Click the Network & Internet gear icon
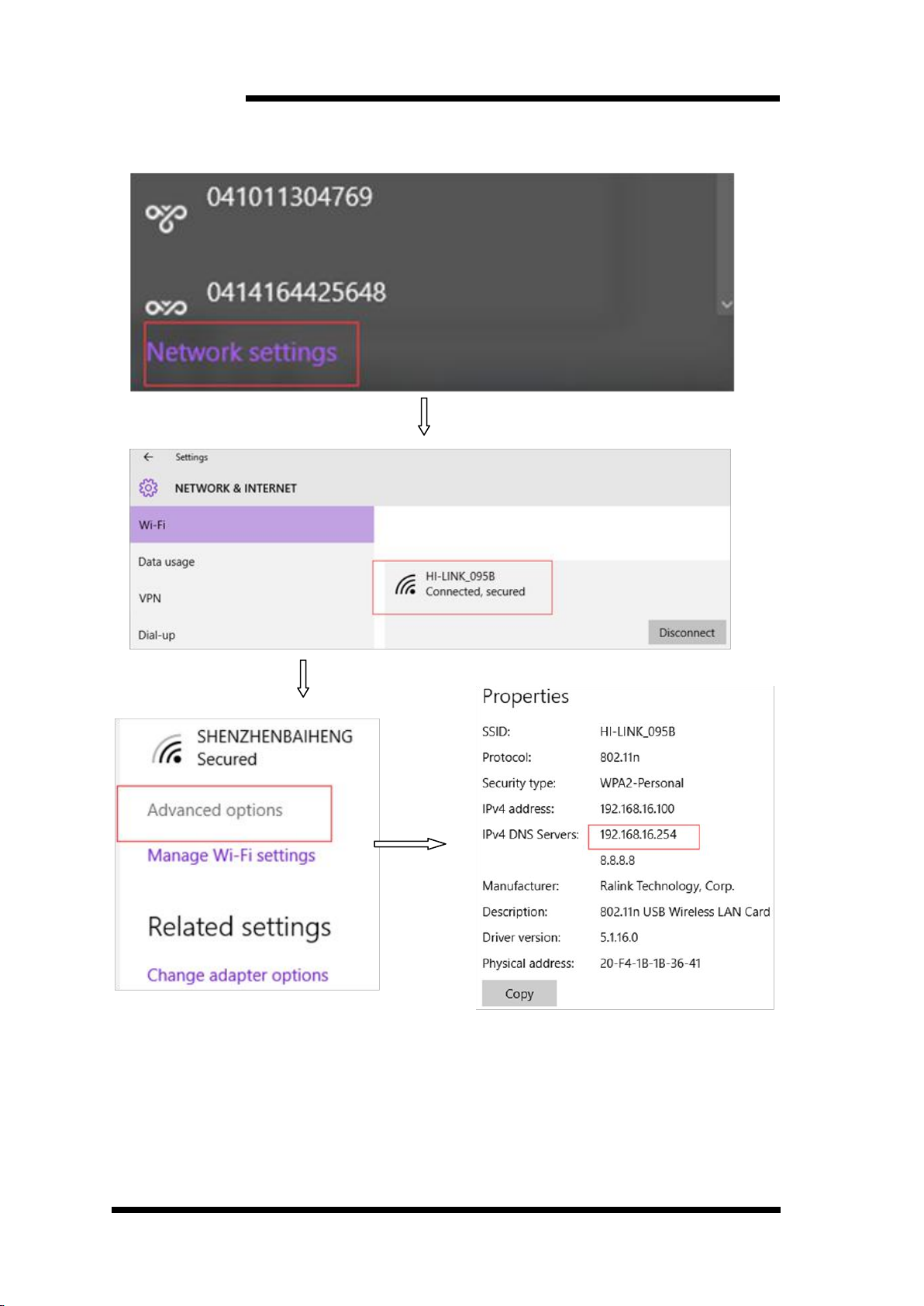This screenshot has width=924, height=1306. pyautogui.click(x=148, y=488)
